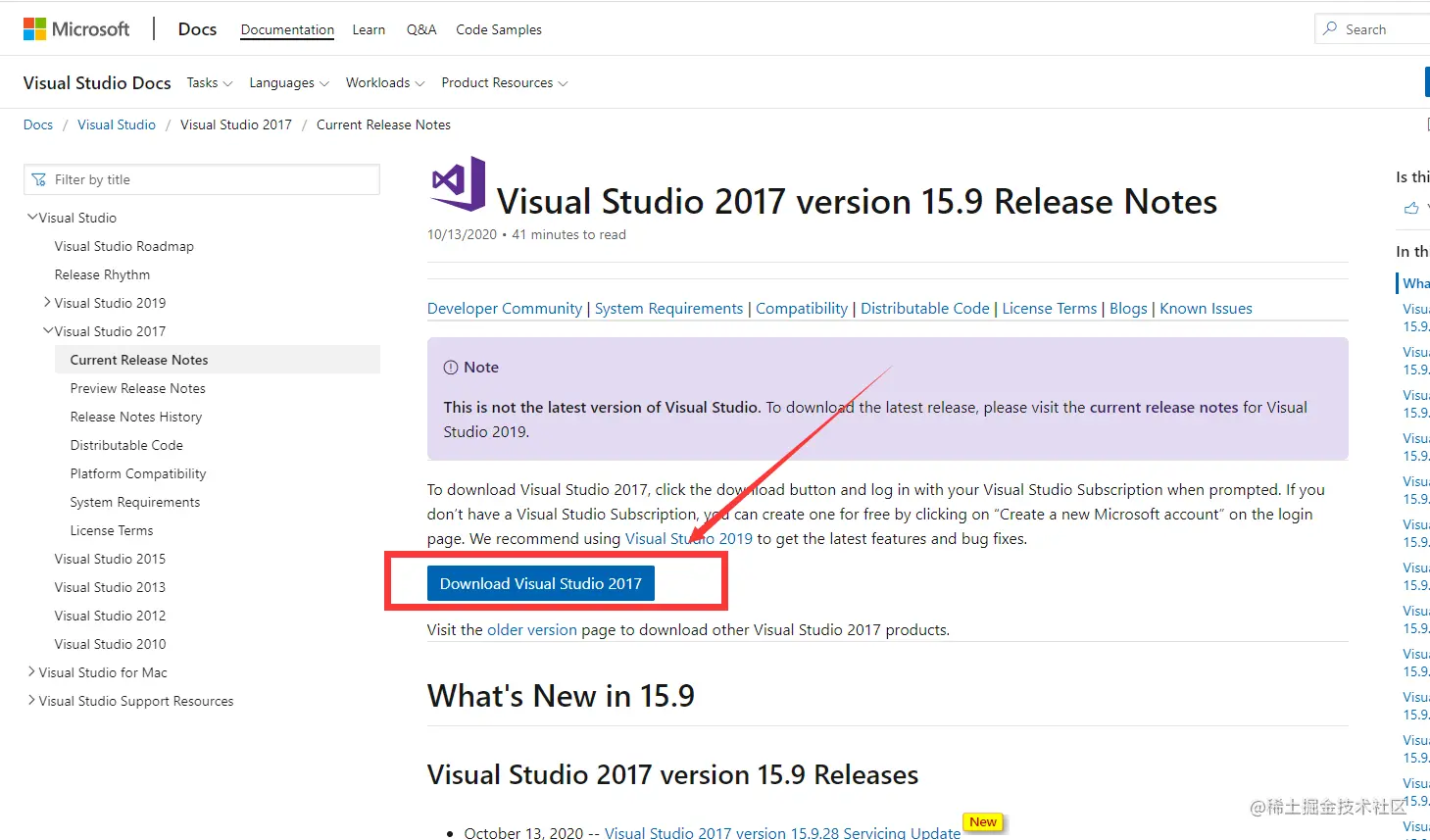The height and width of the screenshot is (840, 1430).
Task: Open the Languages dropdown menu
Action: tap(289, 83)
